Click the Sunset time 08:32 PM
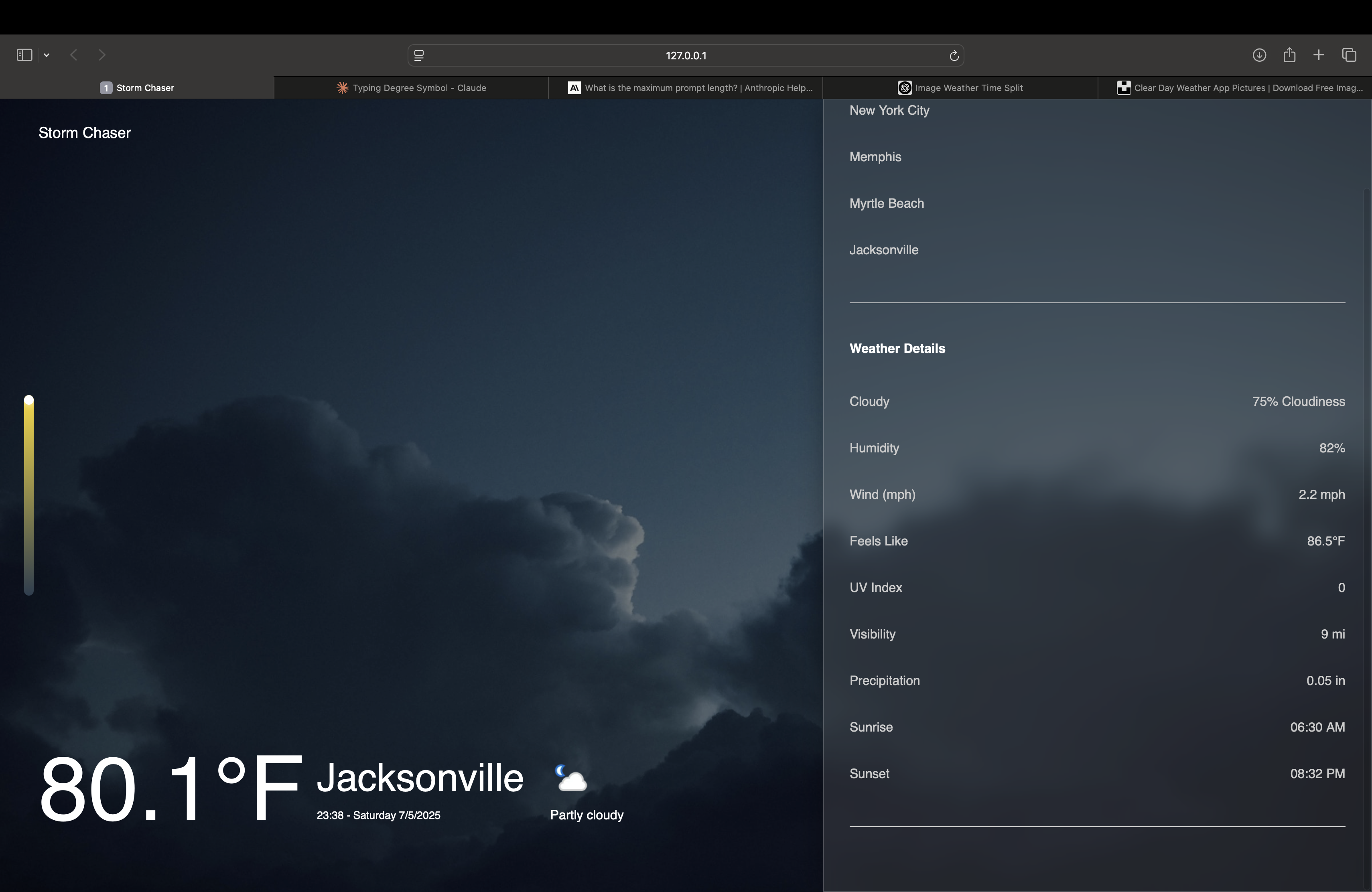Viewport: 1372px width, 892px height. click(x=1317, y=773)
